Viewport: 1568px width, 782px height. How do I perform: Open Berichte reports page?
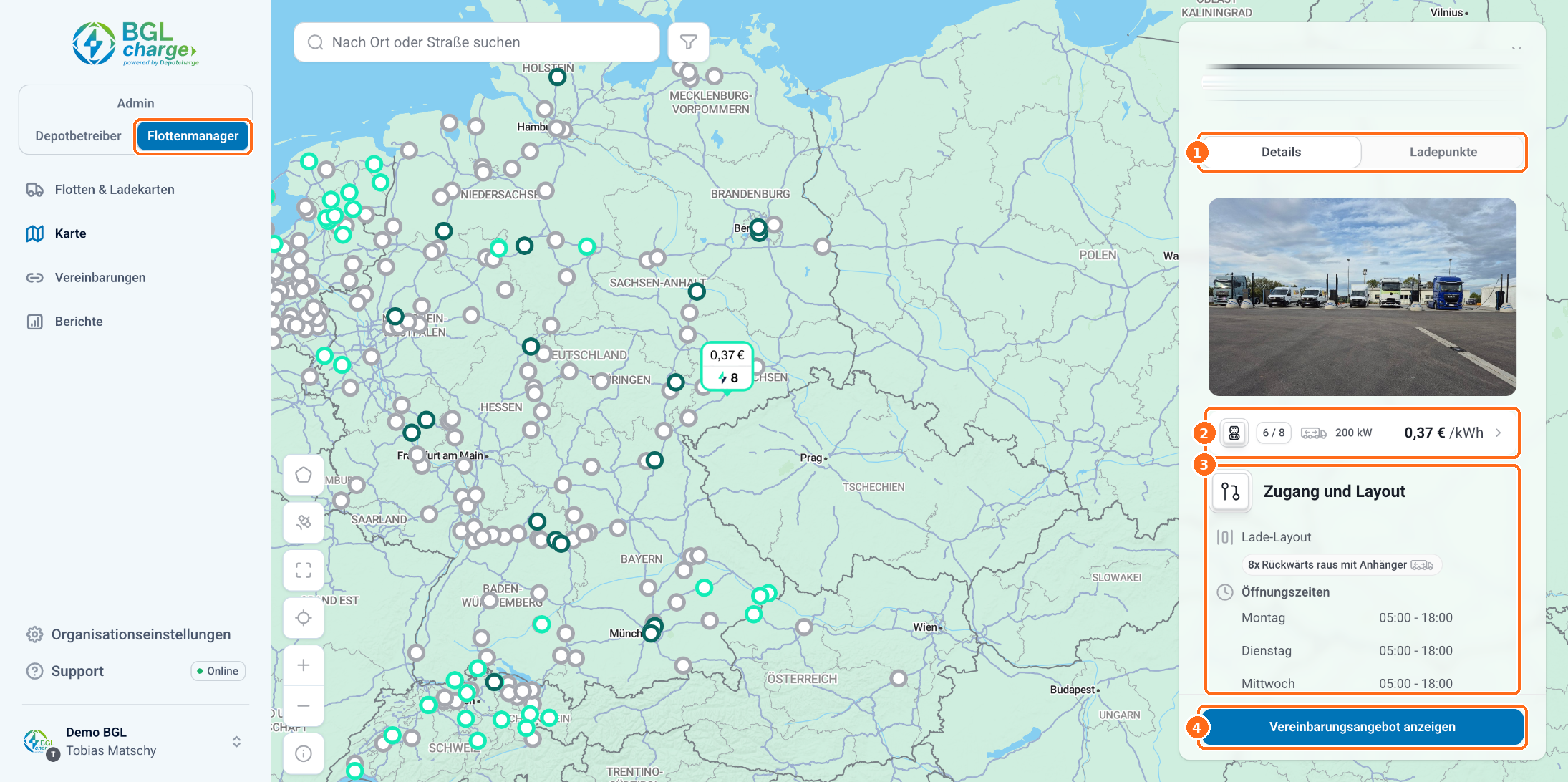(x=79, y=322)
